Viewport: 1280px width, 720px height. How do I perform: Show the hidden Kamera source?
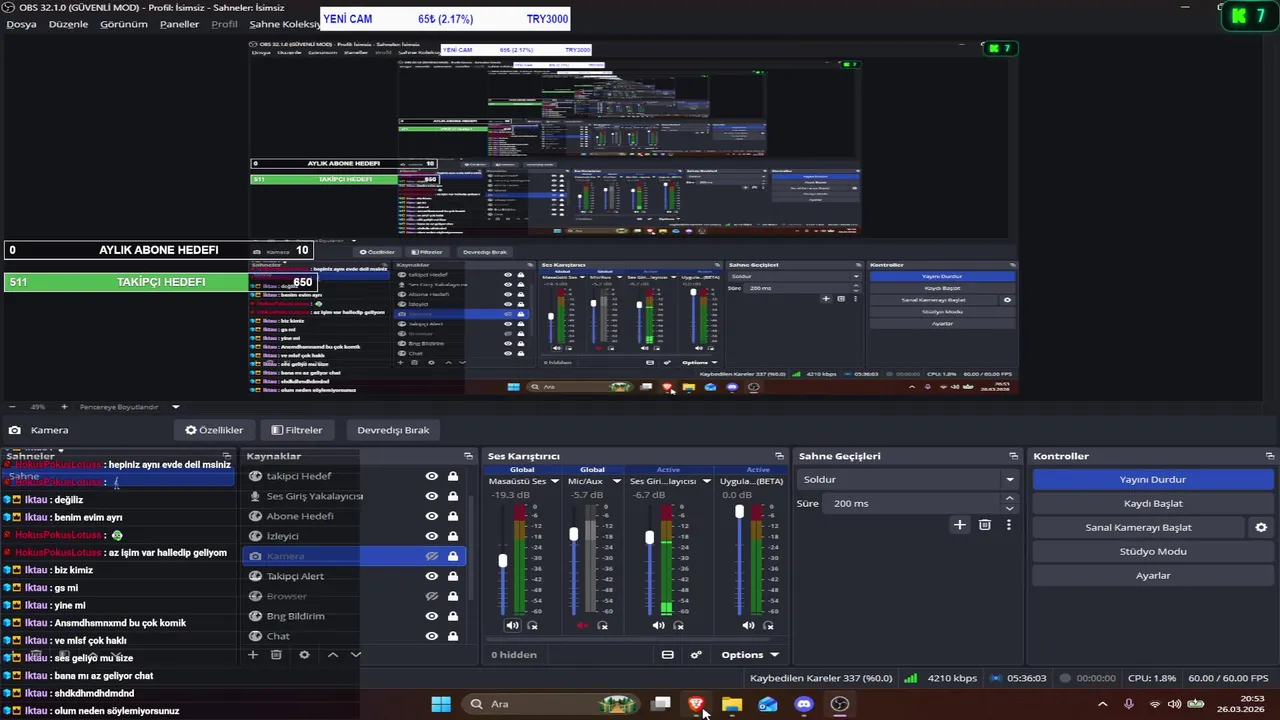pos(432,556)
